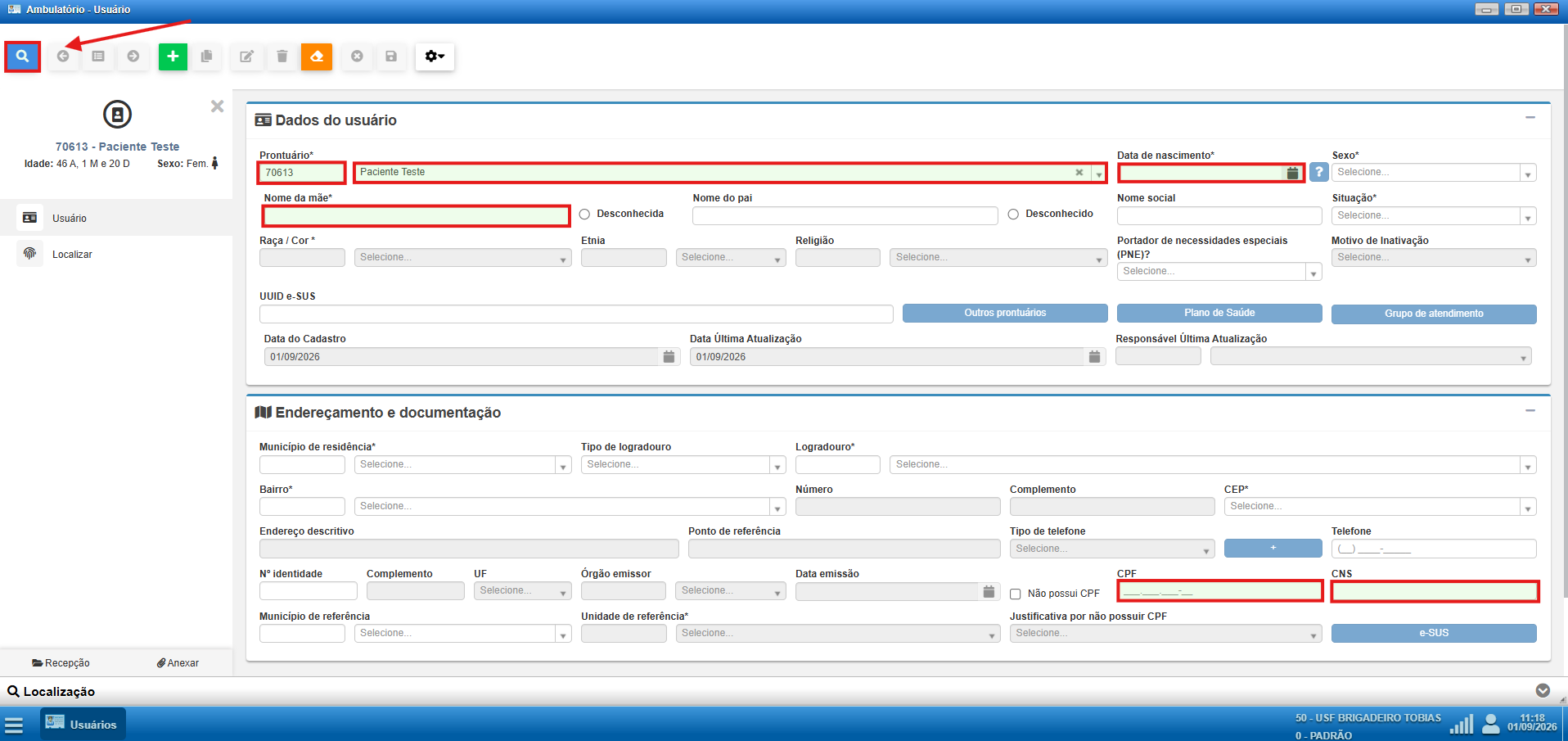Click the blue help question mark

tap(1318, 172)
